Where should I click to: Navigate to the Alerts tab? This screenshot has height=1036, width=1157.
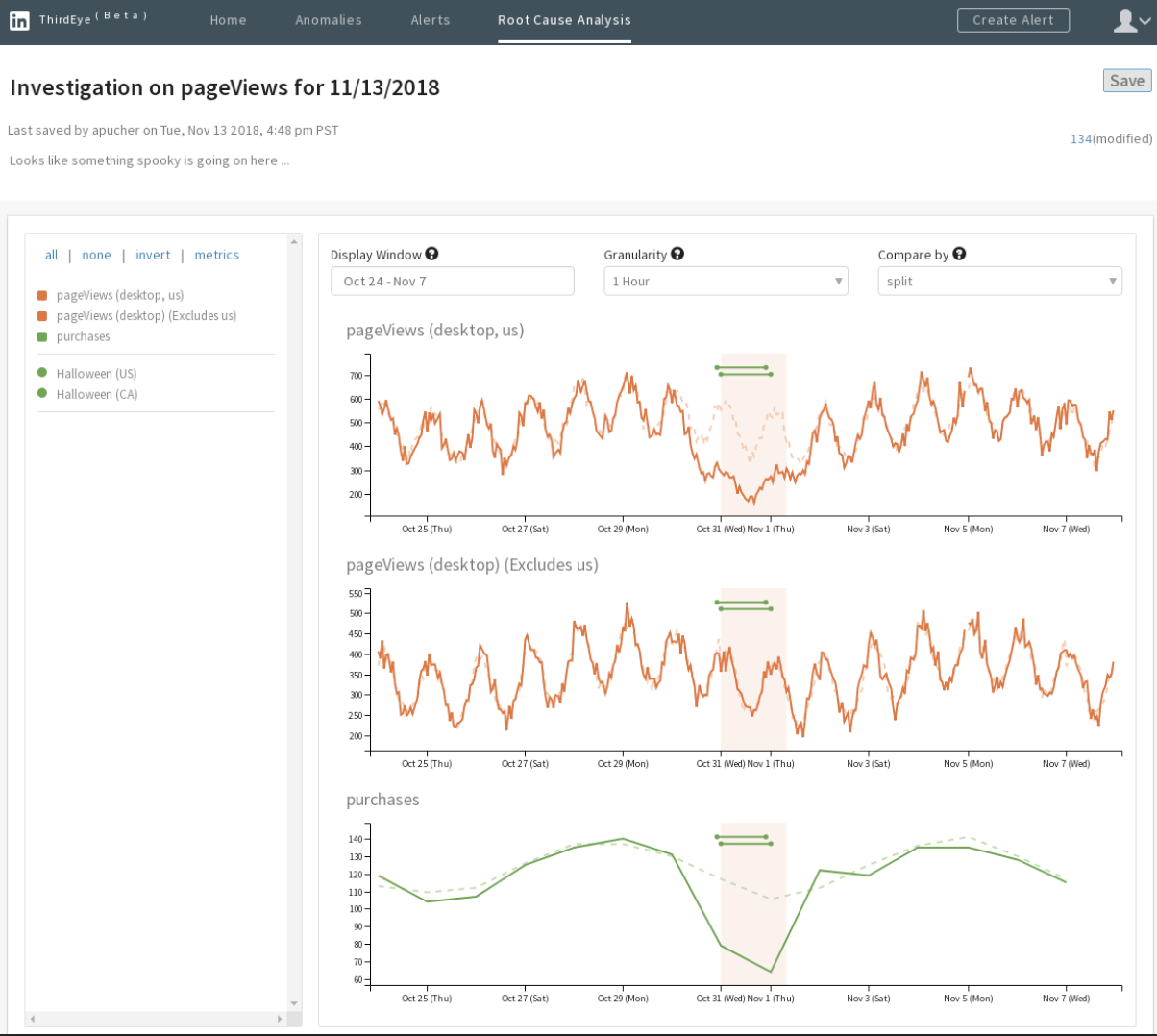pyautogui.click(x=431, y=19)
